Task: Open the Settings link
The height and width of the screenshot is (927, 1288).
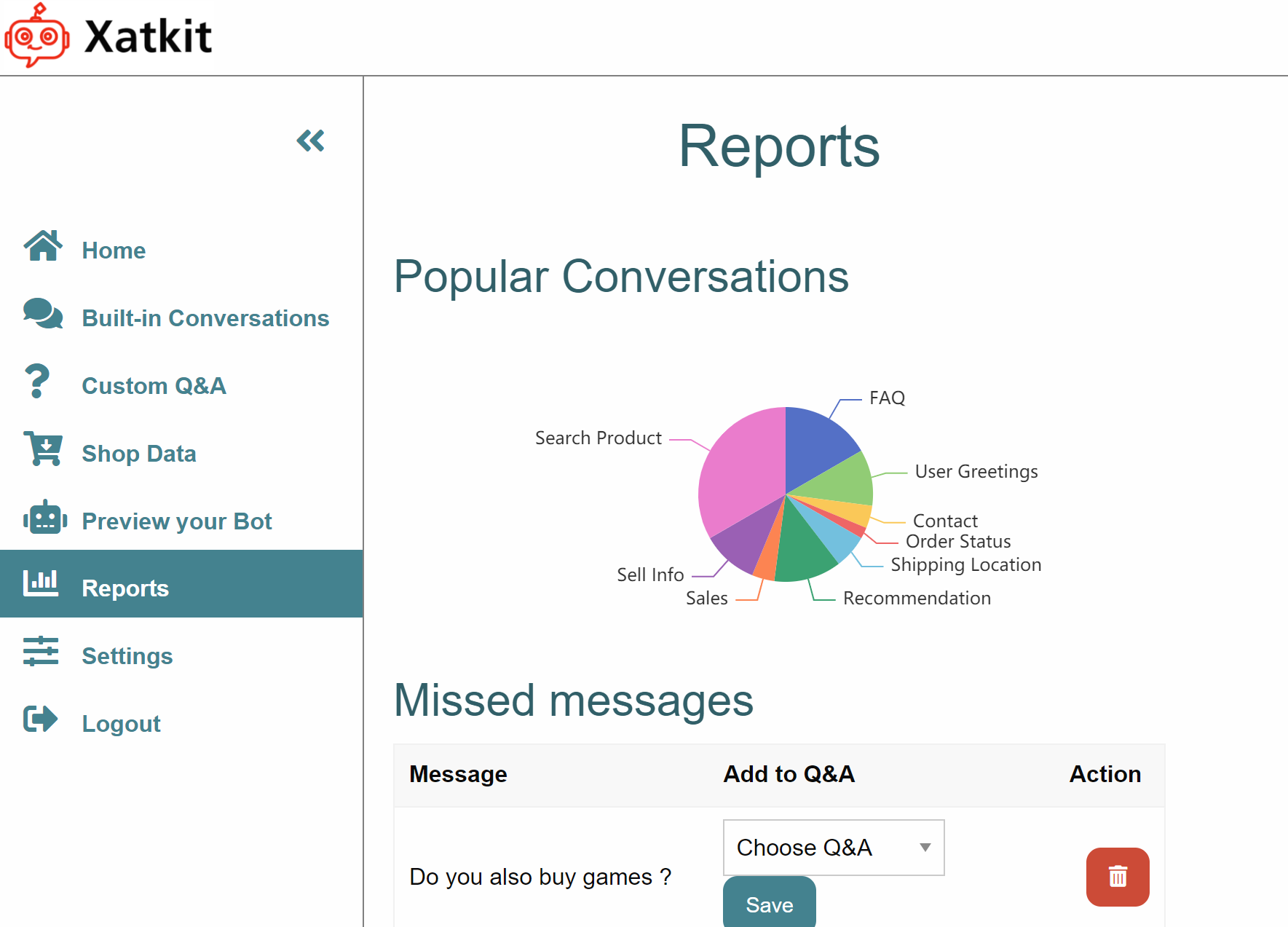Action: click(x=127, y=656)
